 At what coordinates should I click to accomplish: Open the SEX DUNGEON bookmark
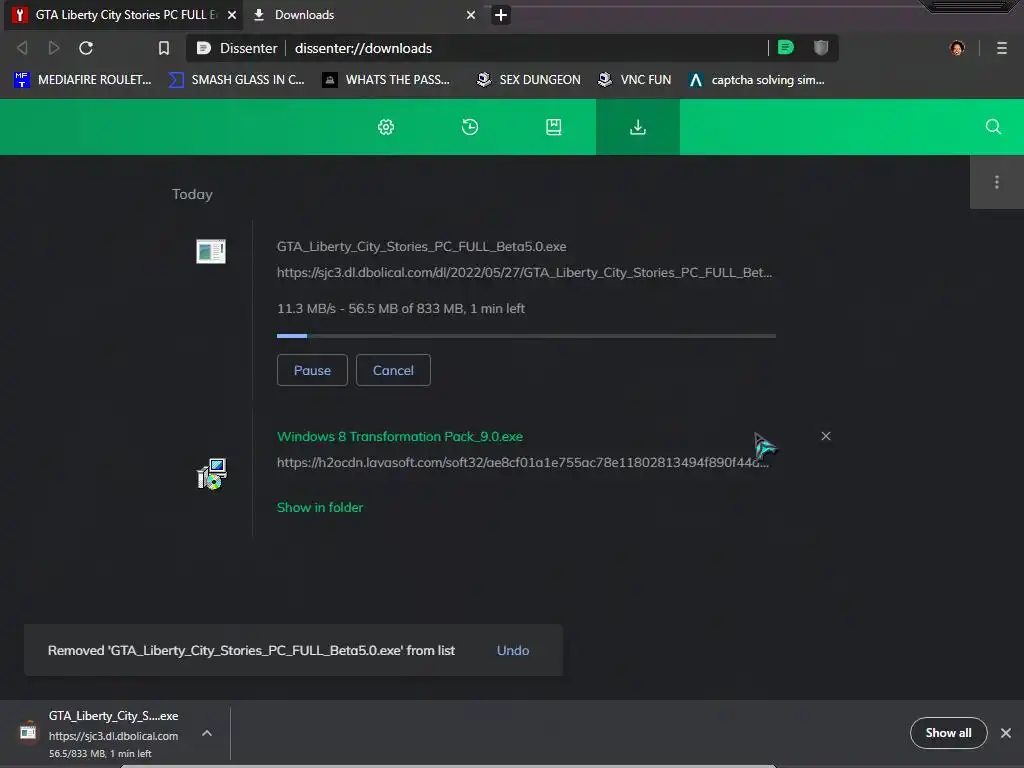click(x=528, y=80)
